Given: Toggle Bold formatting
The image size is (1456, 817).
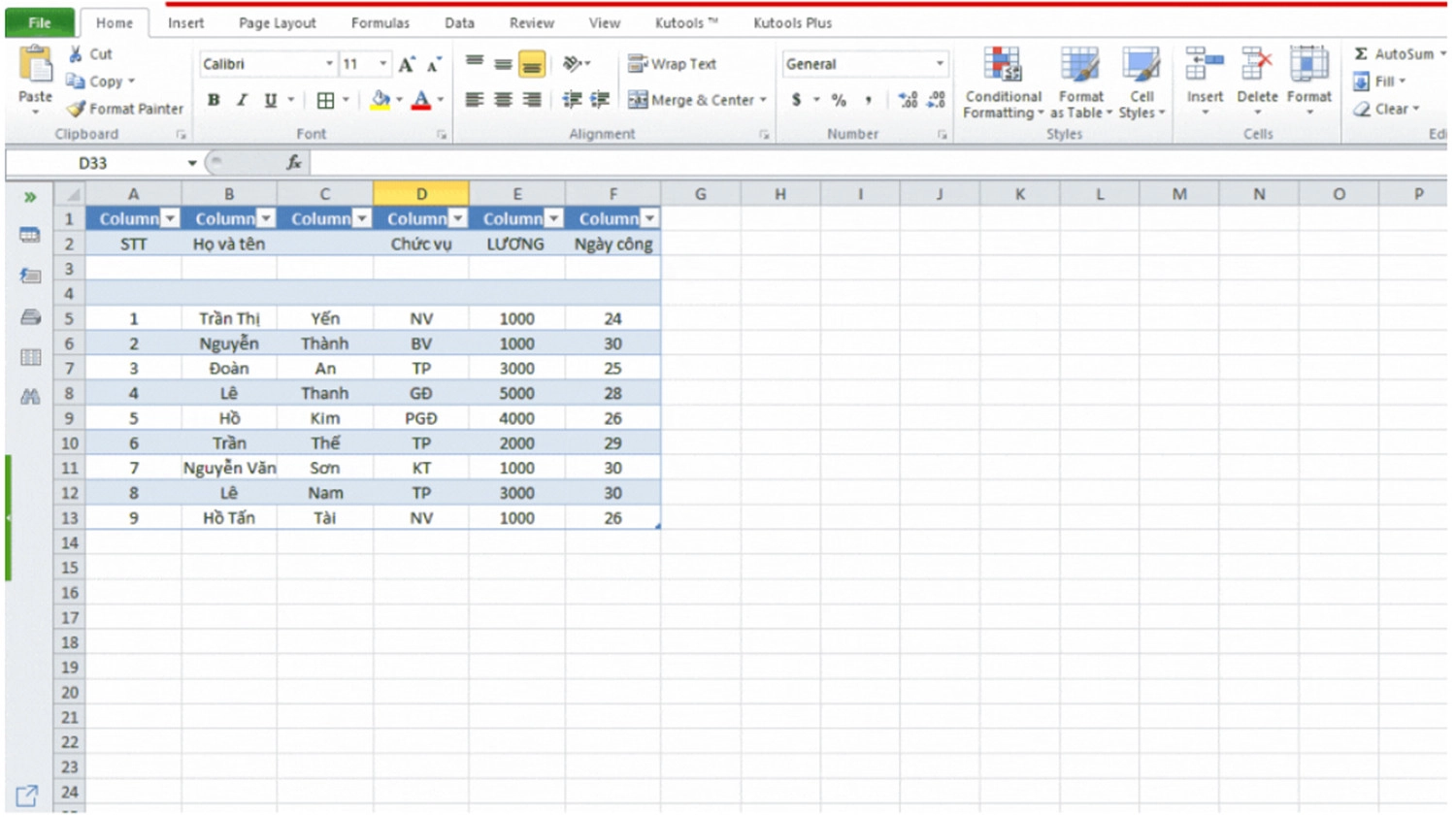Looking at the screenshot, I should [214, 100].
